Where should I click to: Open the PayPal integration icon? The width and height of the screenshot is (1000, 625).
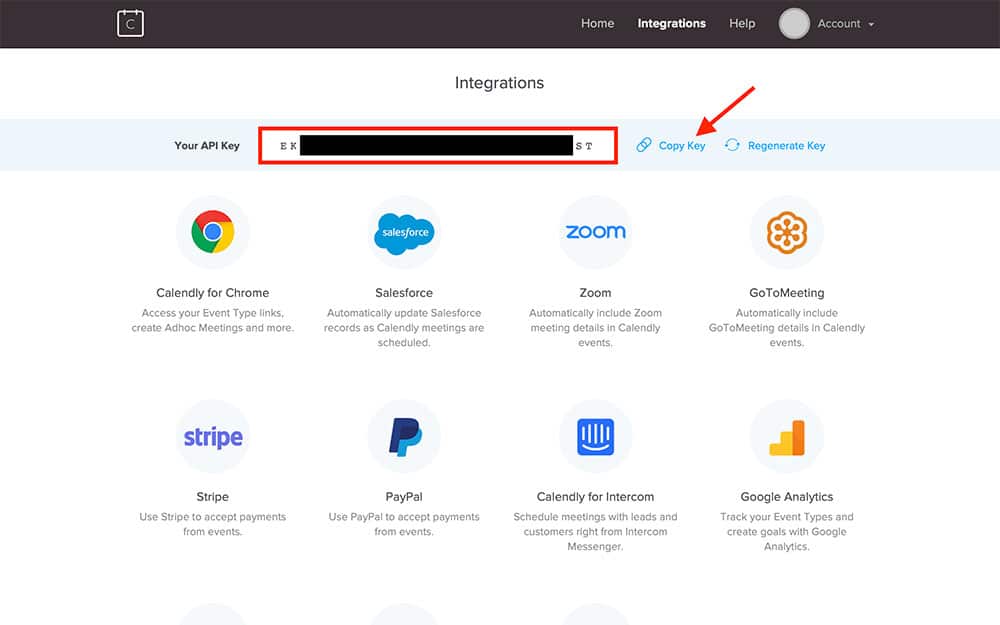tap(404, 437)
